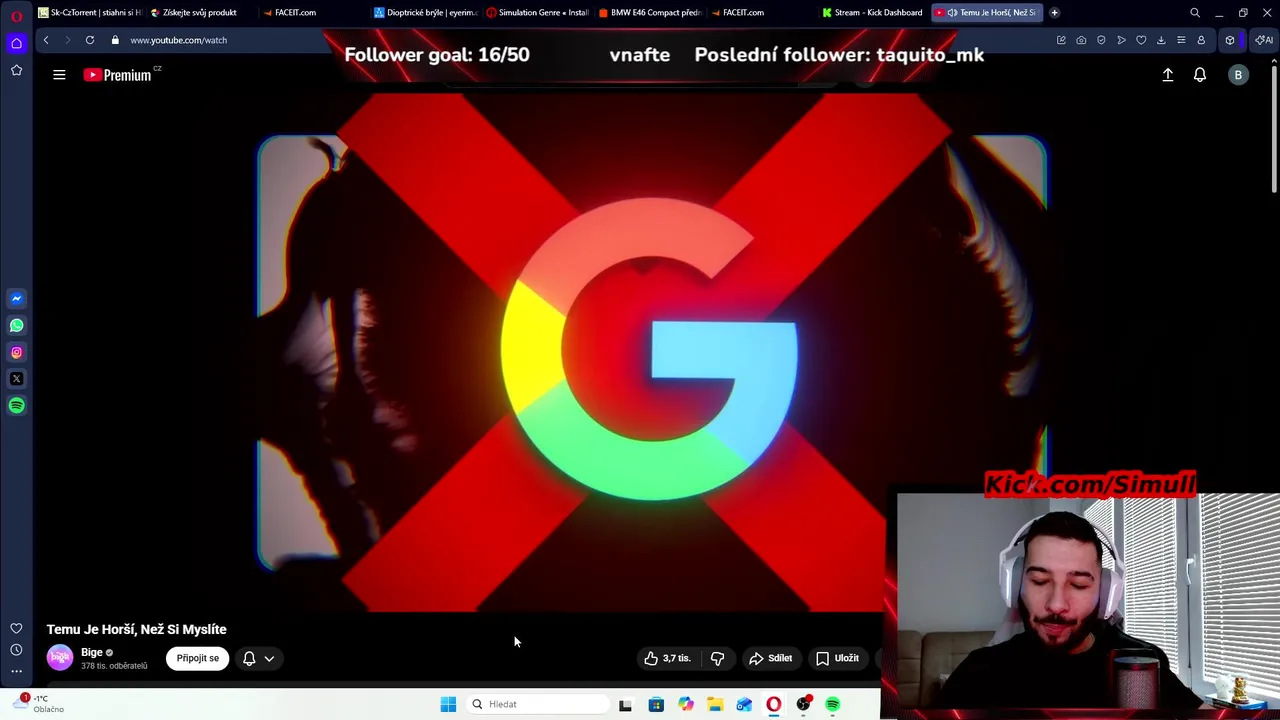This screenshot has height=720, width=1280.
Task: Open File Explorer from taskbar
Action: tap(715, 704)
